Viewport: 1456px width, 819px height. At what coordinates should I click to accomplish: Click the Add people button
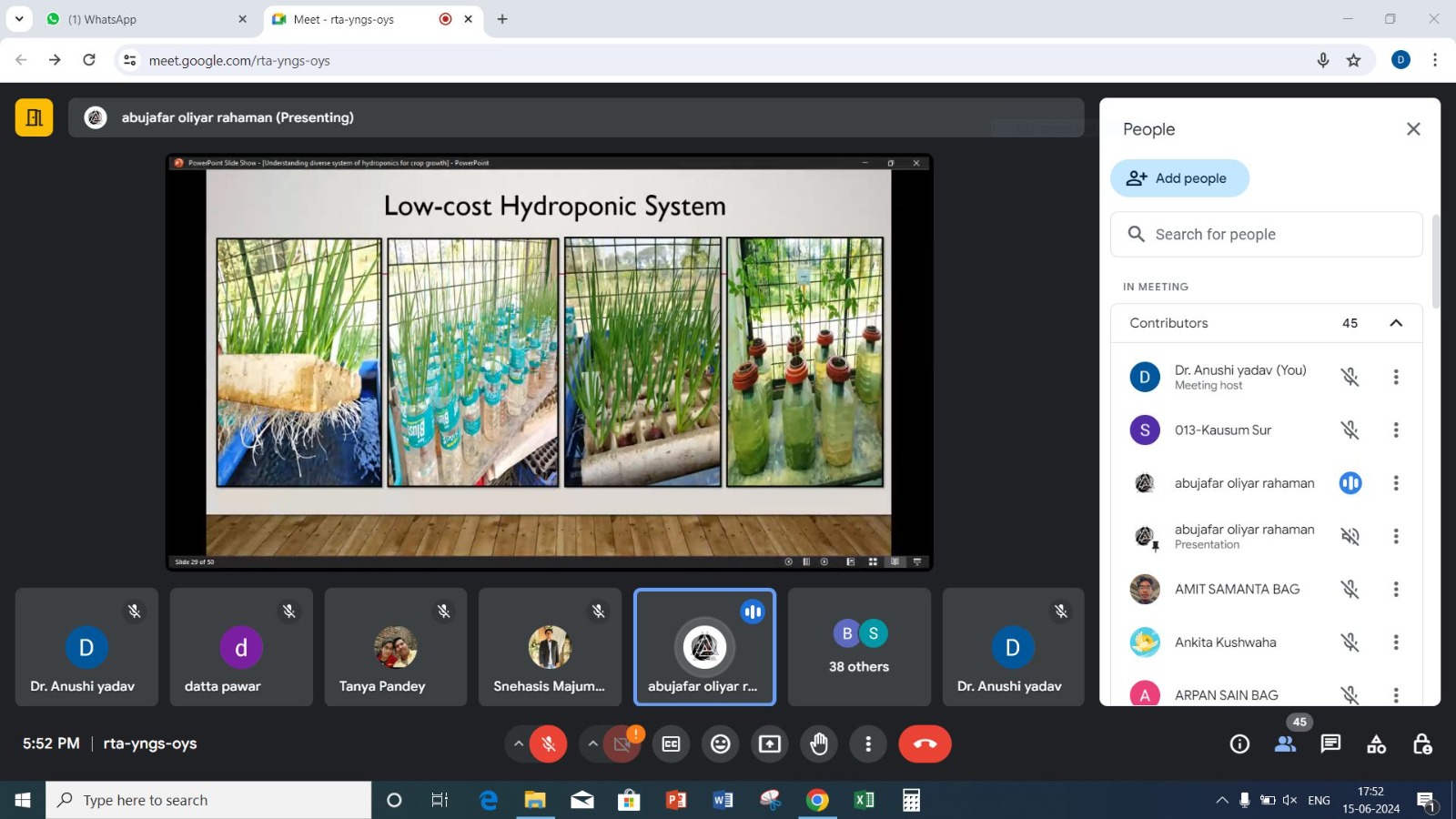tap(1178, 178)
